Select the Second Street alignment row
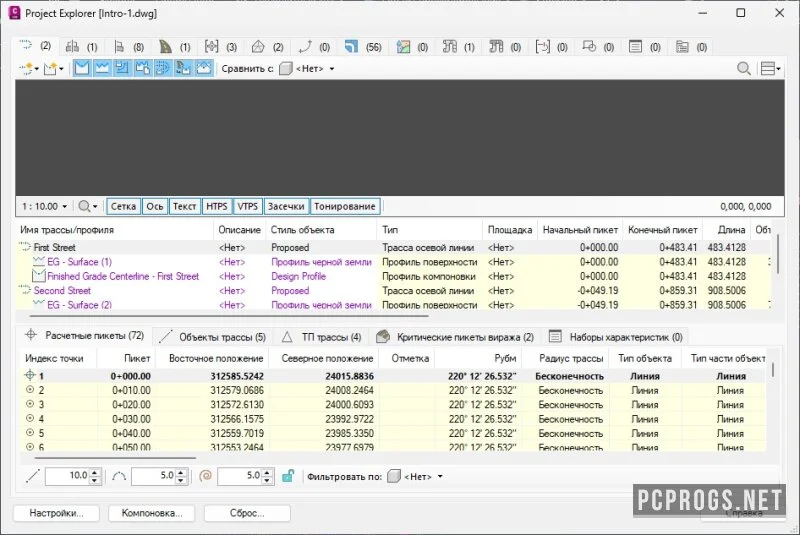800x535 pixels. click(x=393, y=290)
